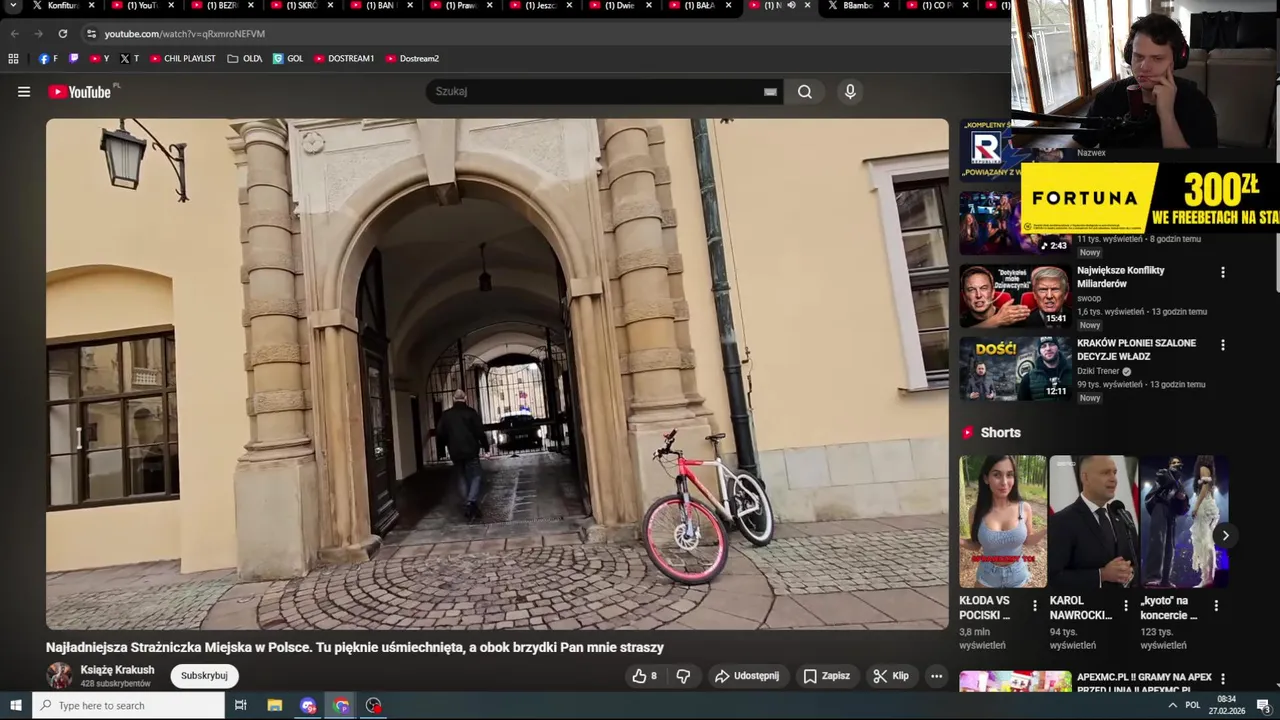1280x720 pixels.
Task: Open DOSTREAM1 bookmark
Action: pyautogui.click(x=344, y=59)
